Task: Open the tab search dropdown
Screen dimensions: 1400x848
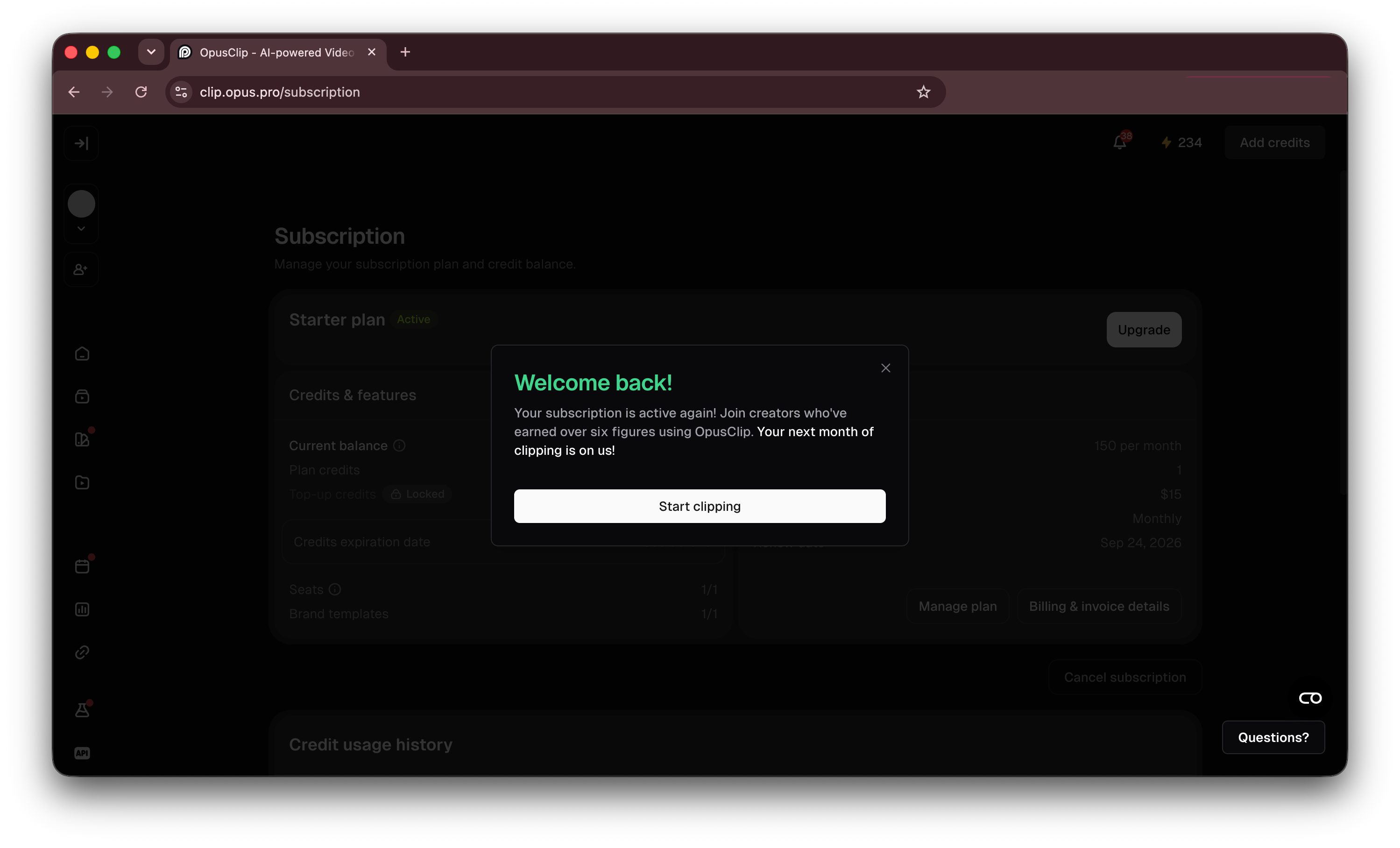Action: tap(151, 52)
